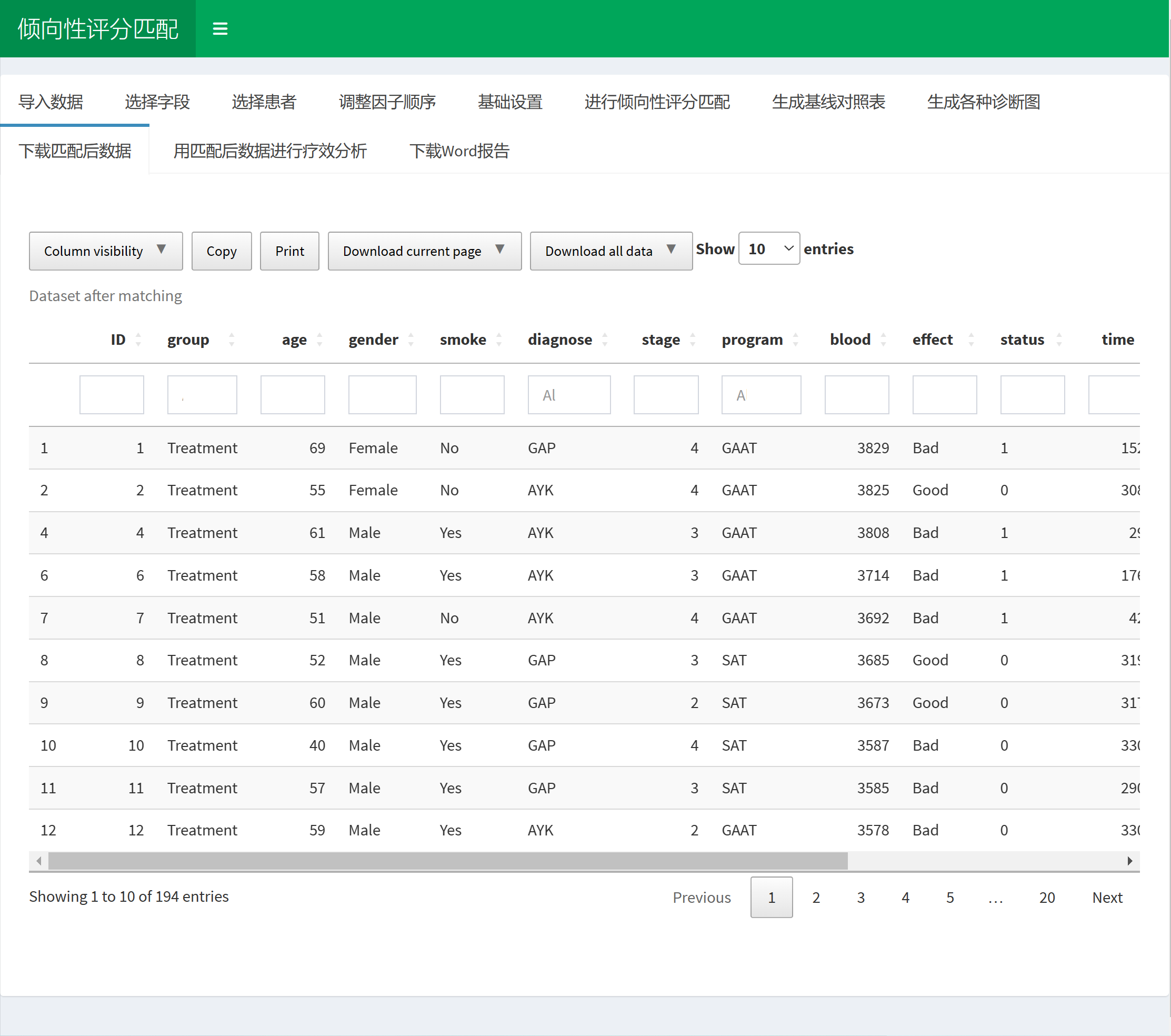The height and width of the screenshot is (1036, 1171).
Task: Expand Download all data options
Action: (611, 251)
